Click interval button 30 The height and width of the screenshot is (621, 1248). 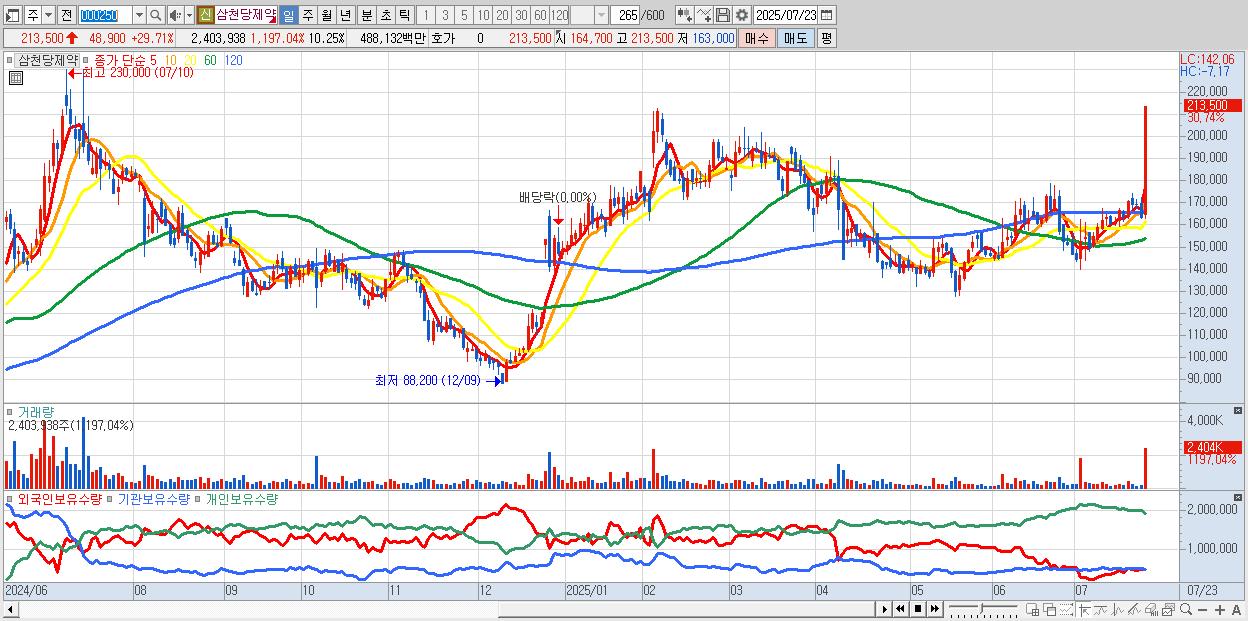click(x=521, y=15)
